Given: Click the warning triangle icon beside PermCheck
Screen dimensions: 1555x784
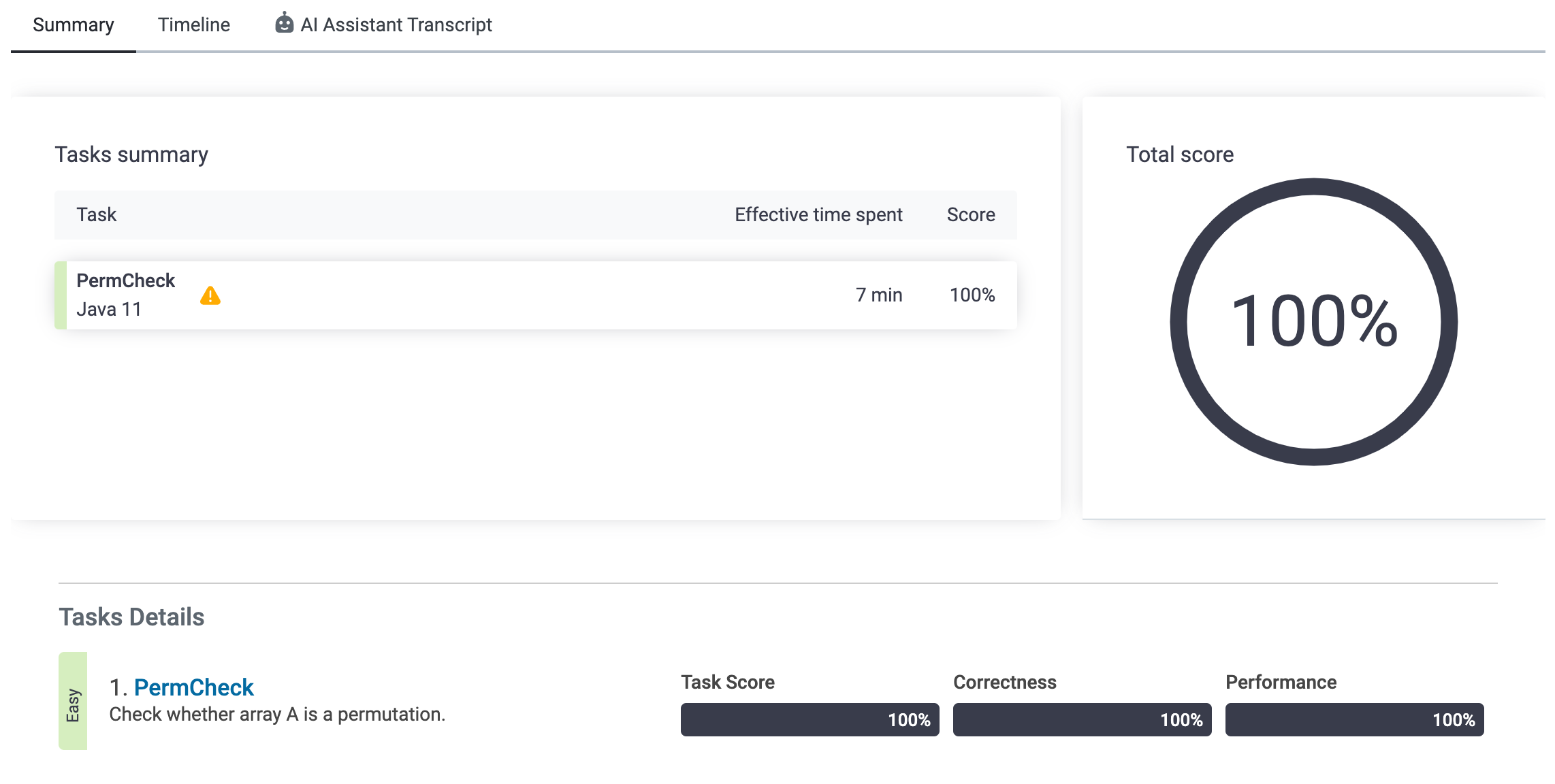Looking at the screenshot, I should point(210,296).
